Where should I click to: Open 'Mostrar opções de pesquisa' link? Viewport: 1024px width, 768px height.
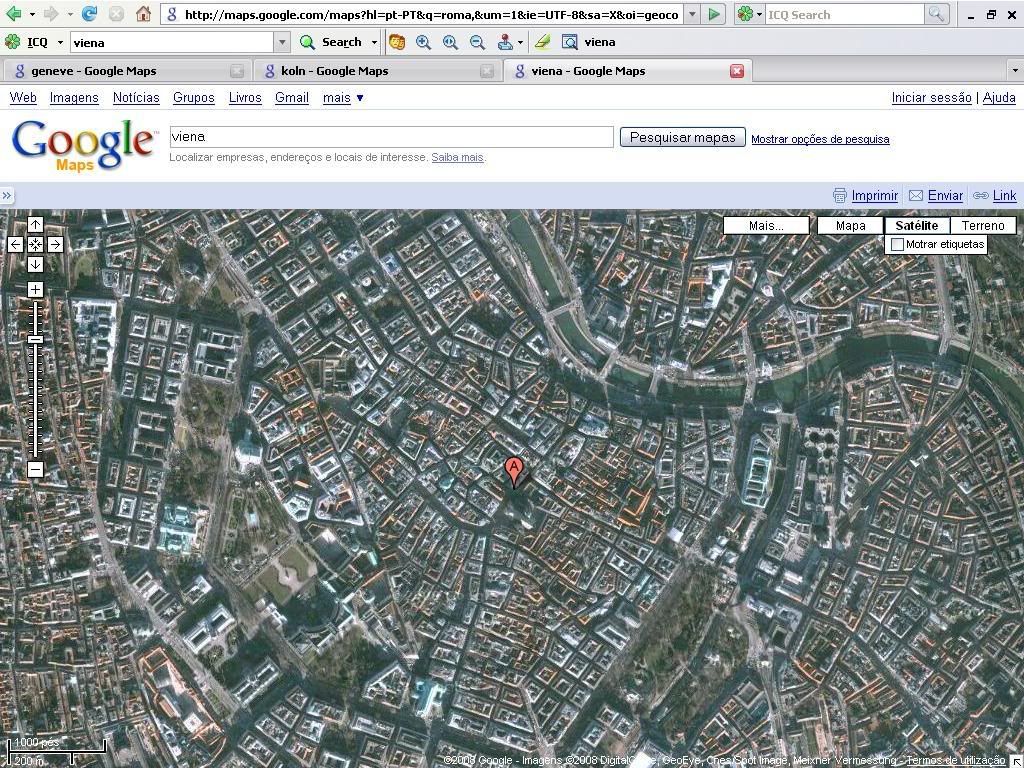point(820,139)
